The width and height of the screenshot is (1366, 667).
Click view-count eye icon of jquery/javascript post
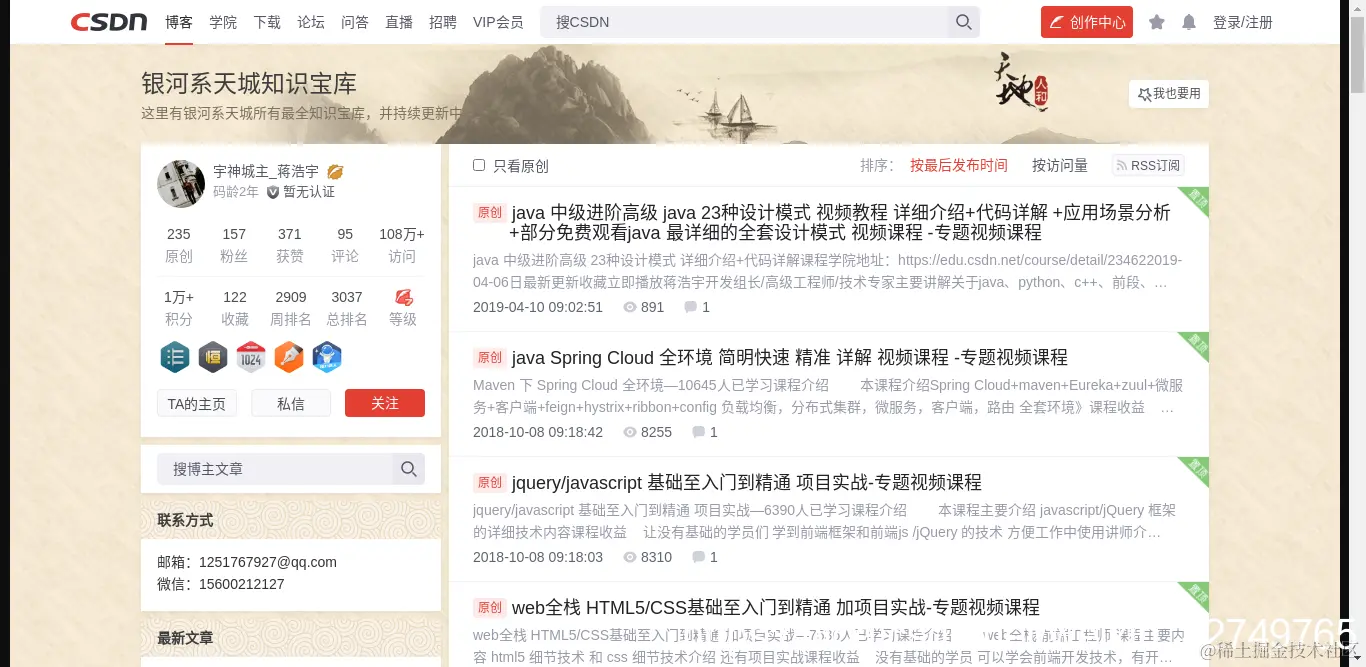pyautogui.click(x=630, y=557)
